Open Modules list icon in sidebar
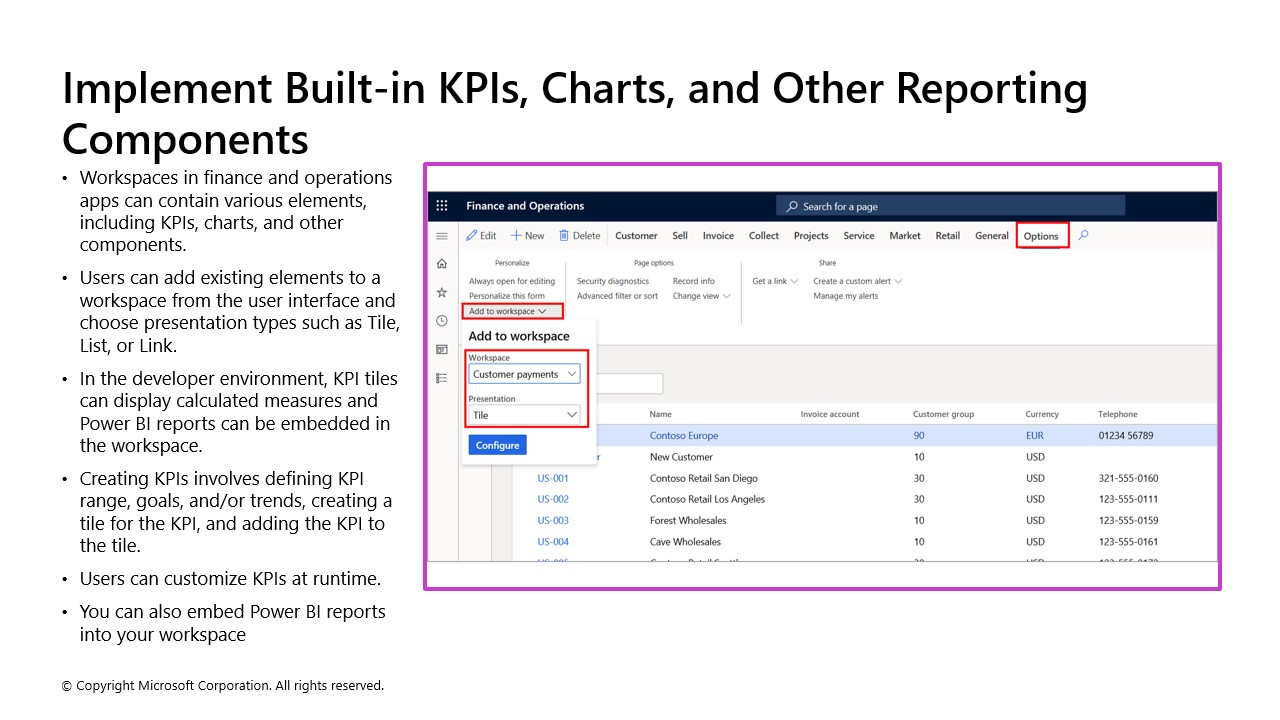1280x720 pixels. tap(442, 378)
